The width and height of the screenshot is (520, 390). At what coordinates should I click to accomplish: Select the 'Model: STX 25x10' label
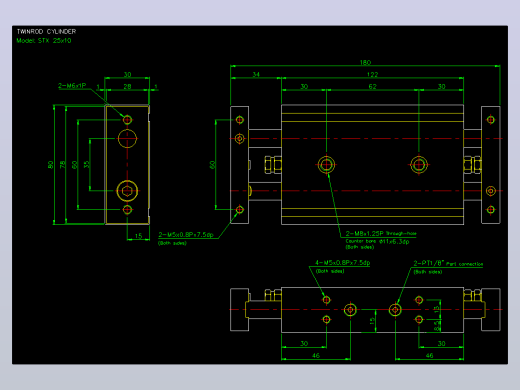44,41
